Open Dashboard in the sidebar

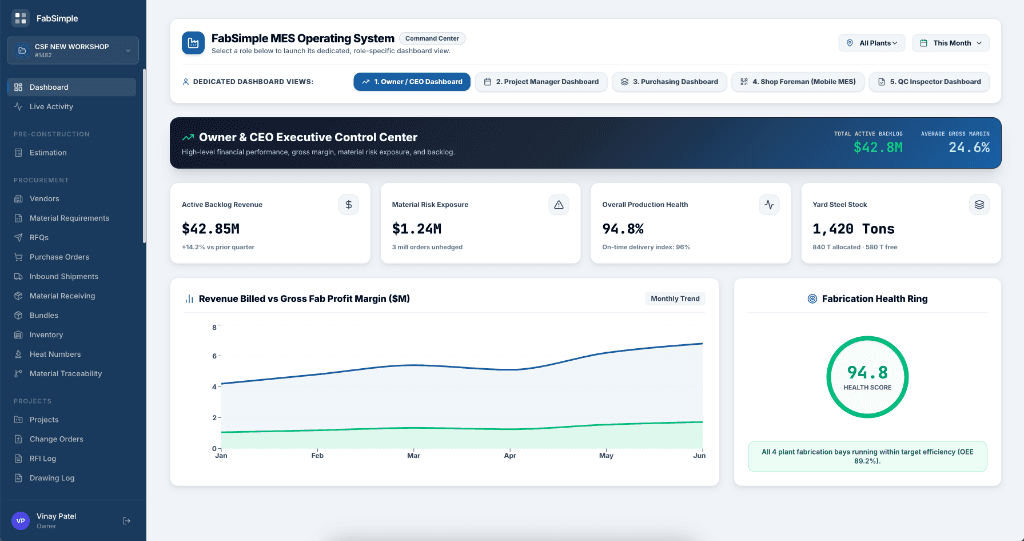tap(72, 87)
